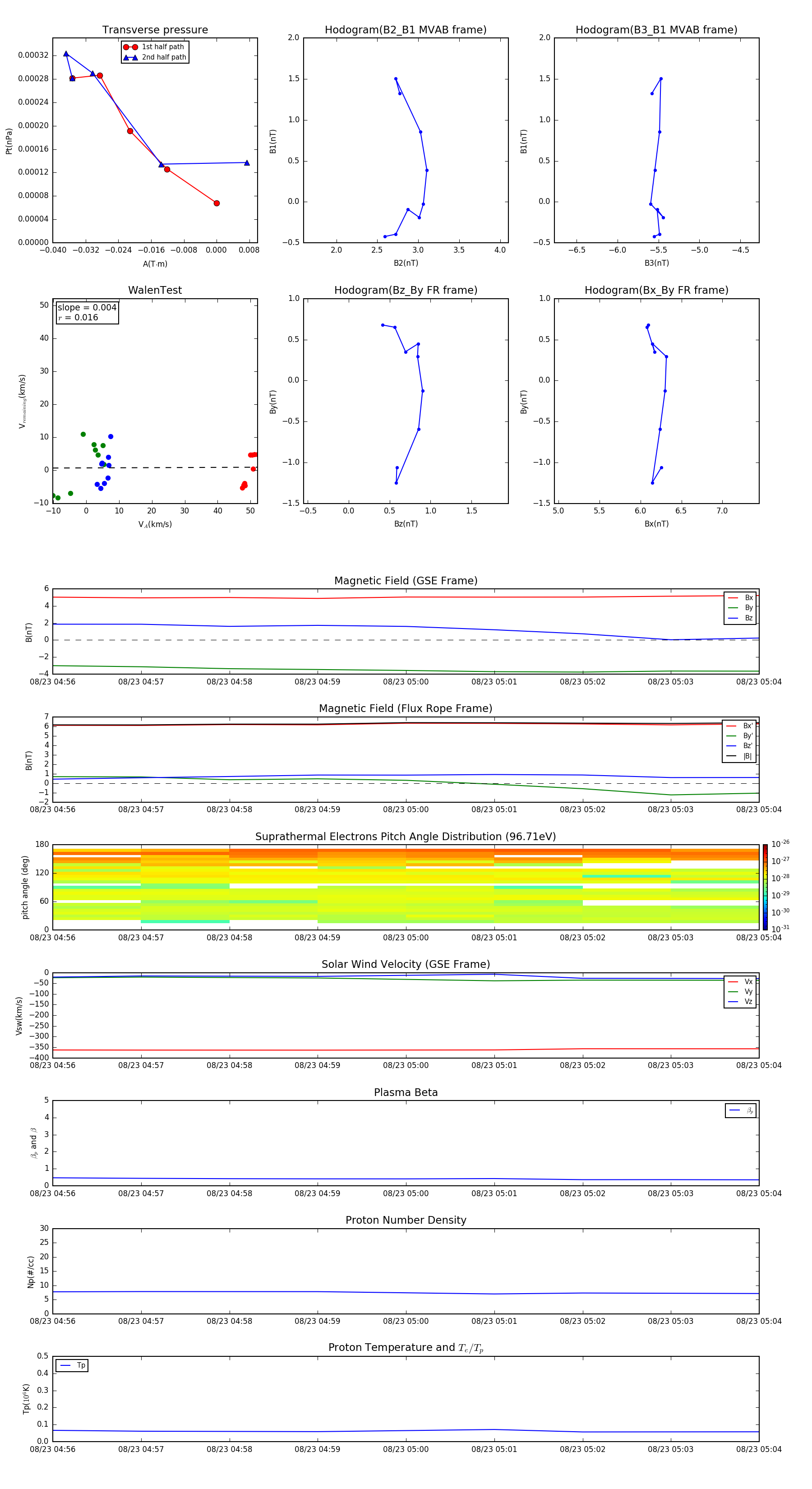Viewport: 812px width, 1489px height.
Task: Click the 'Transverse pressure' plot title
Action: 155,29
